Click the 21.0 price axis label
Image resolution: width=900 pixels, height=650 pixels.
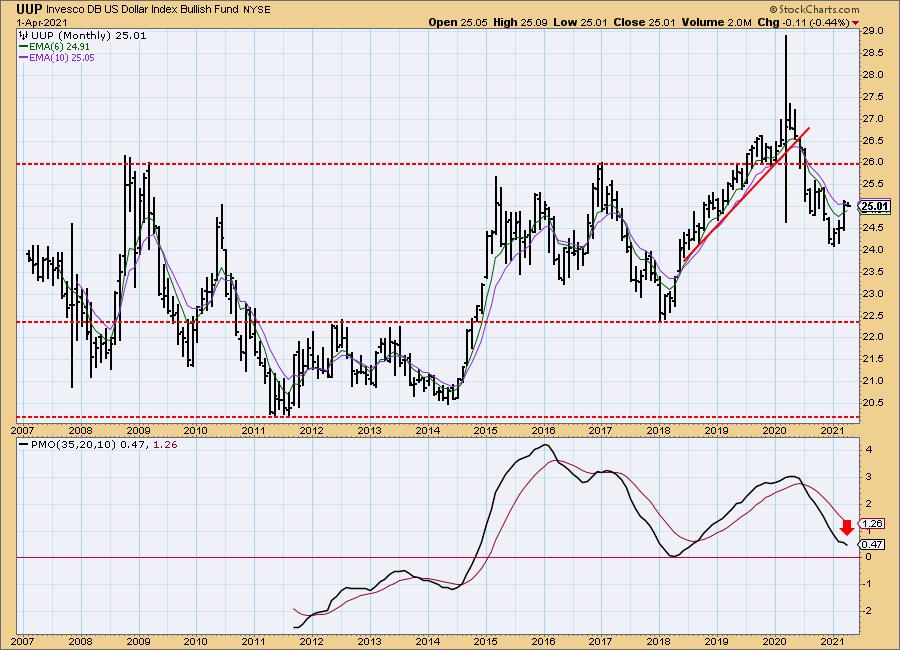pyautogui.click(x=872, y=381)
